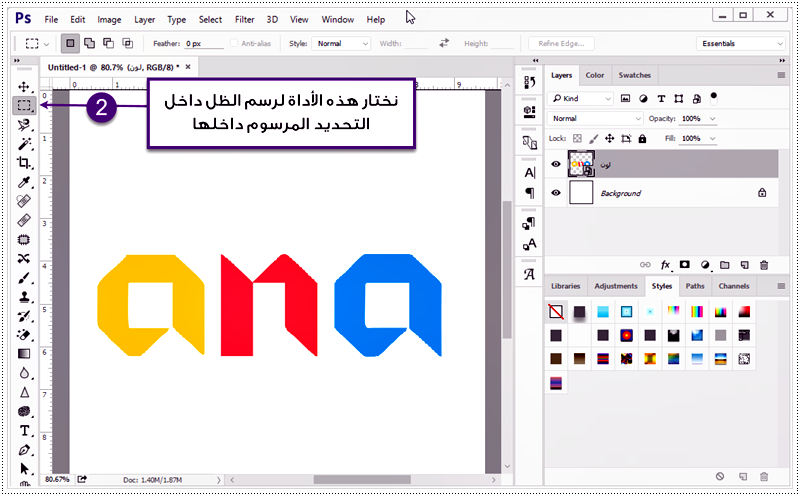Select the Move tool

pyautogui.click(x=23, y=86)
